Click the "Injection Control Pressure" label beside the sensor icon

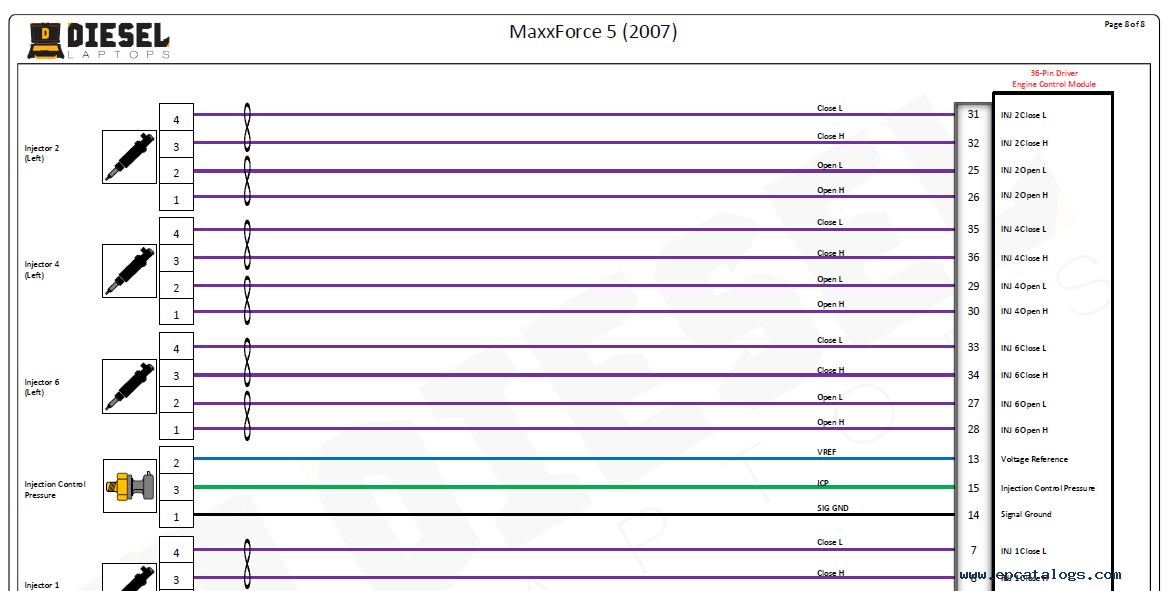55,489
